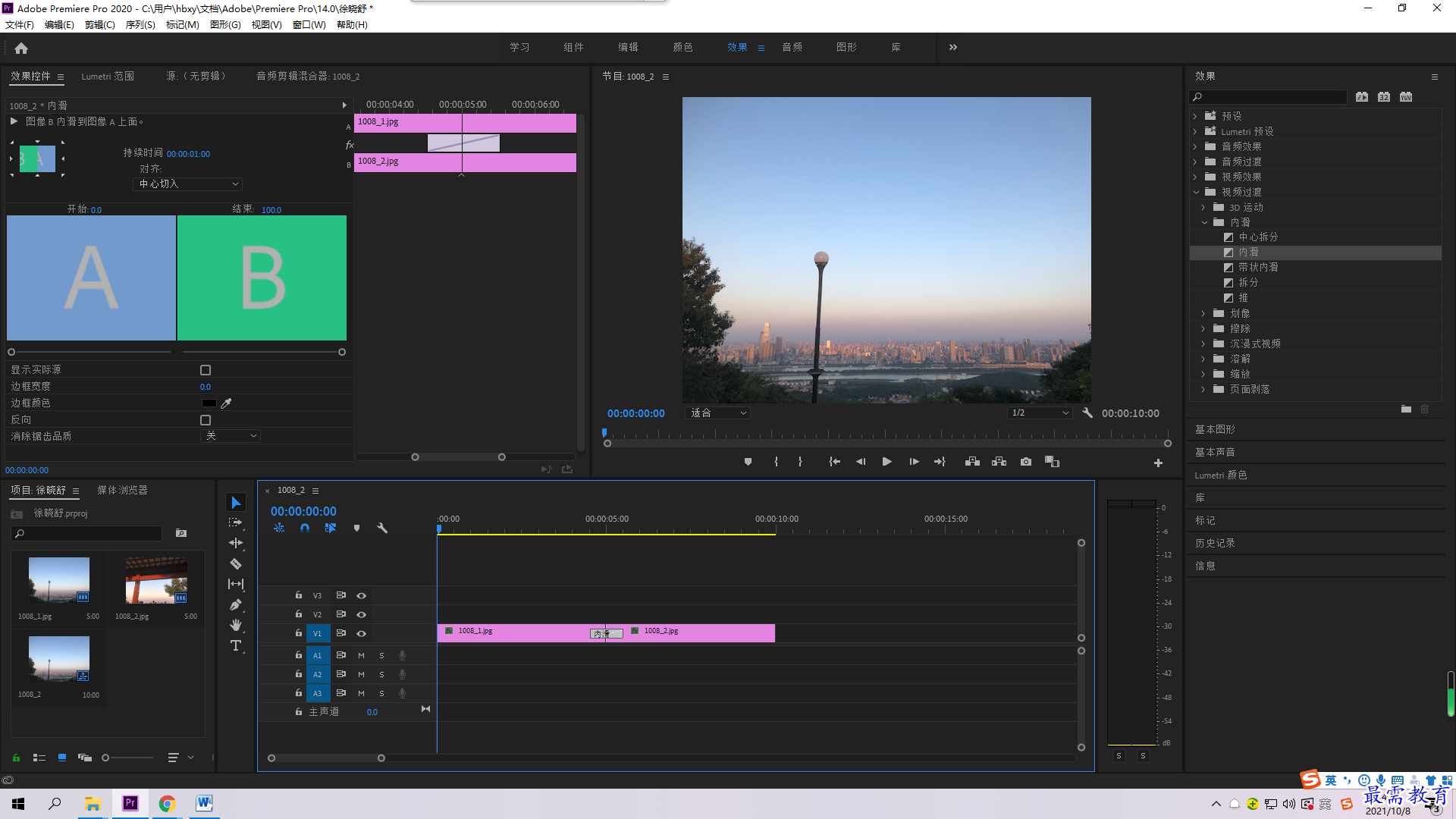
Task: Expand the 预设 folder in Effects
Action: (1195, 117)
